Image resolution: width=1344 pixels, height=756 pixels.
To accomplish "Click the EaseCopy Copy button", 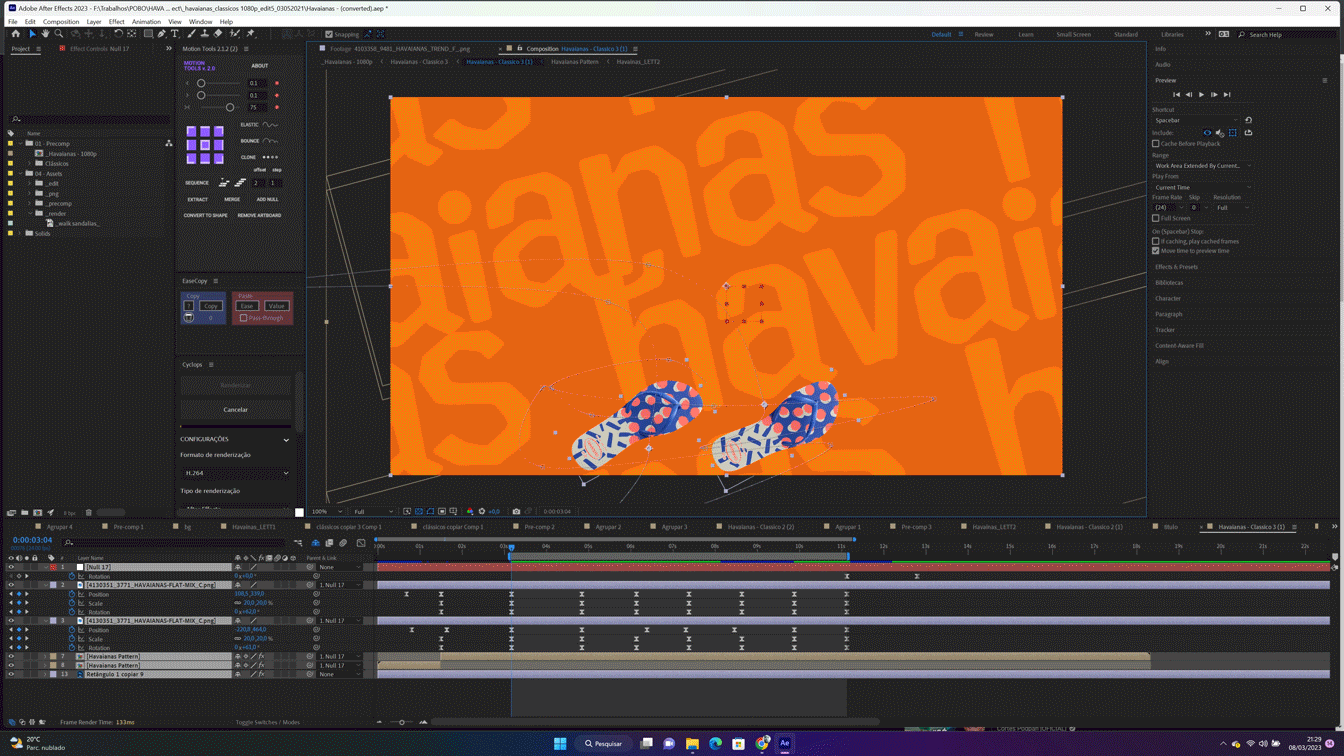I will click(210, 306).
